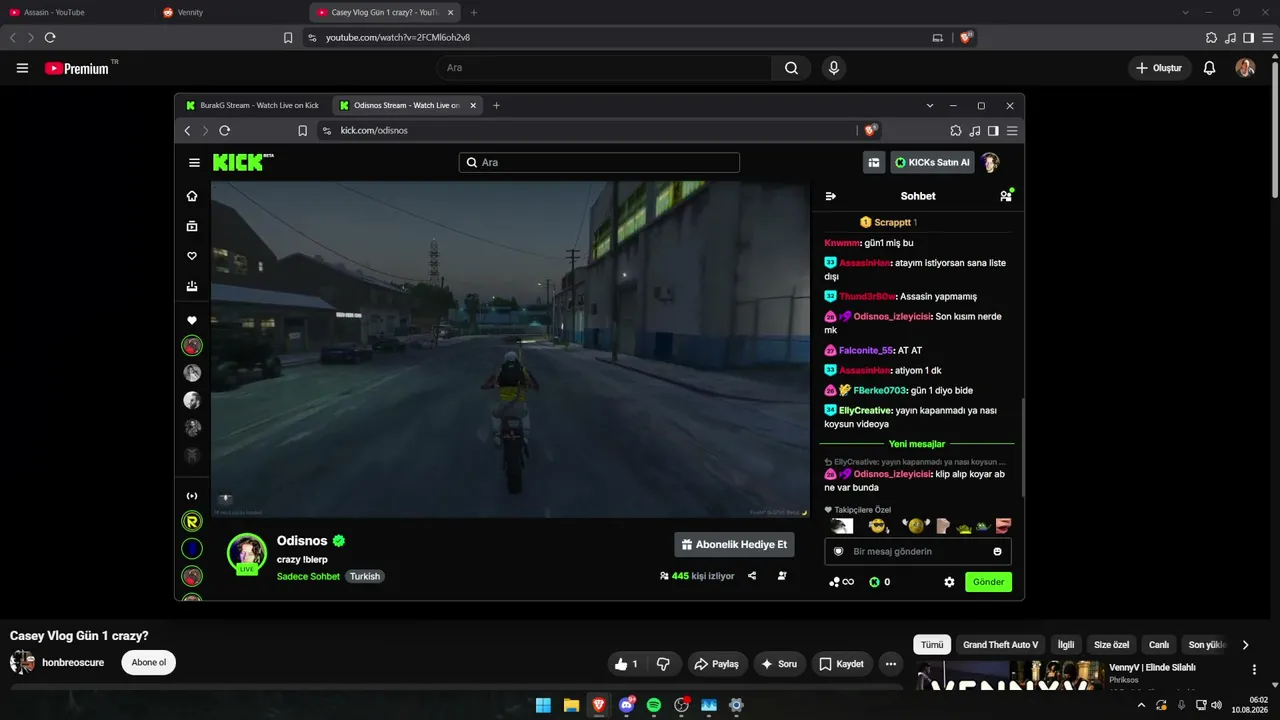Open emoji picker in Kick chat input
Image resolution: width=1280 pixels, height=720 pixels.
click(x=997, y=551)
